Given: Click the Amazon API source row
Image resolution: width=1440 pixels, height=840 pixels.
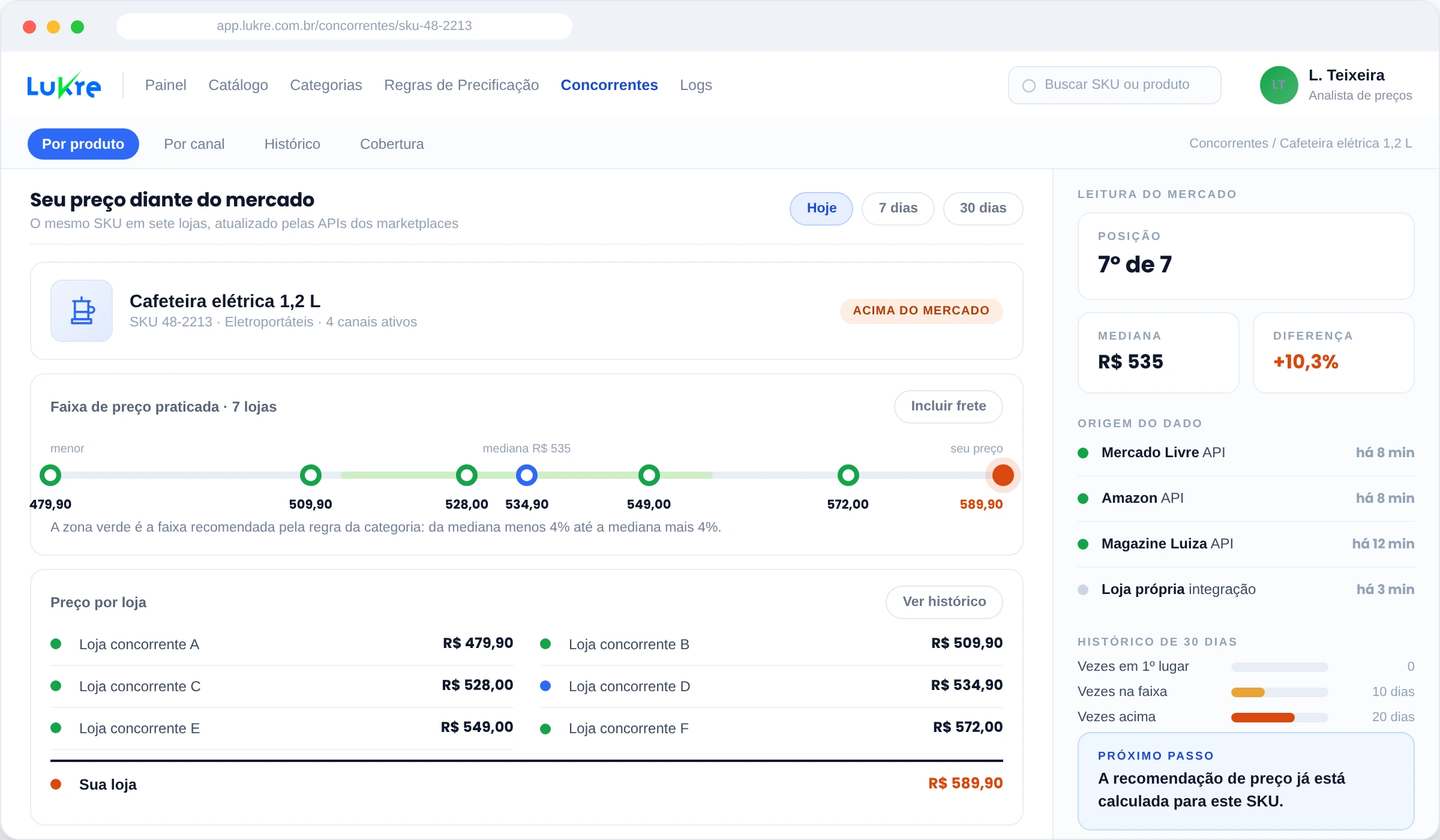Looking at the screenshot, I should click(x=1246, y=499).
